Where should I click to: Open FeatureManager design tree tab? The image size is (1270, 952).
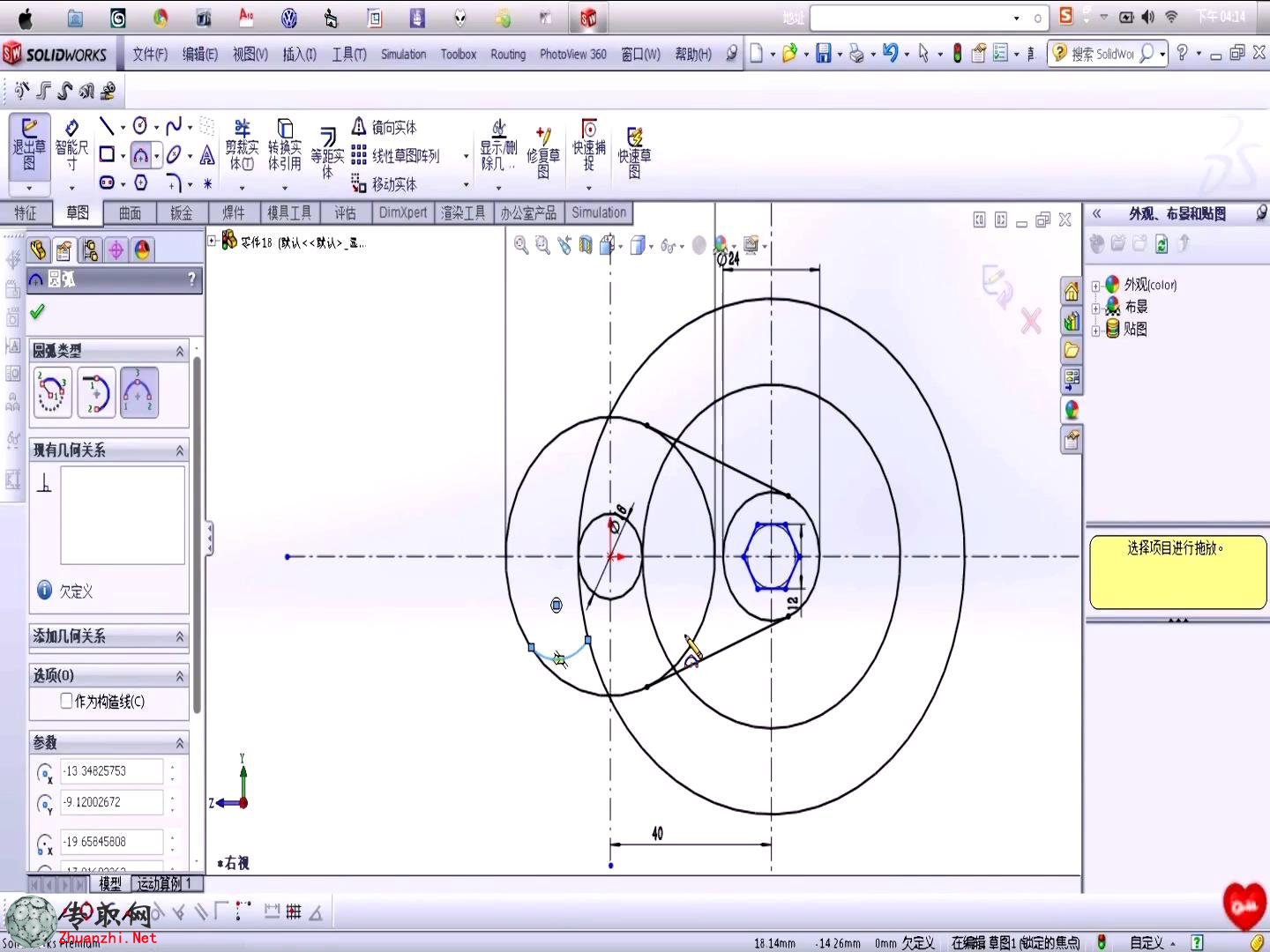pyautogui.click(x=38, y=250)
